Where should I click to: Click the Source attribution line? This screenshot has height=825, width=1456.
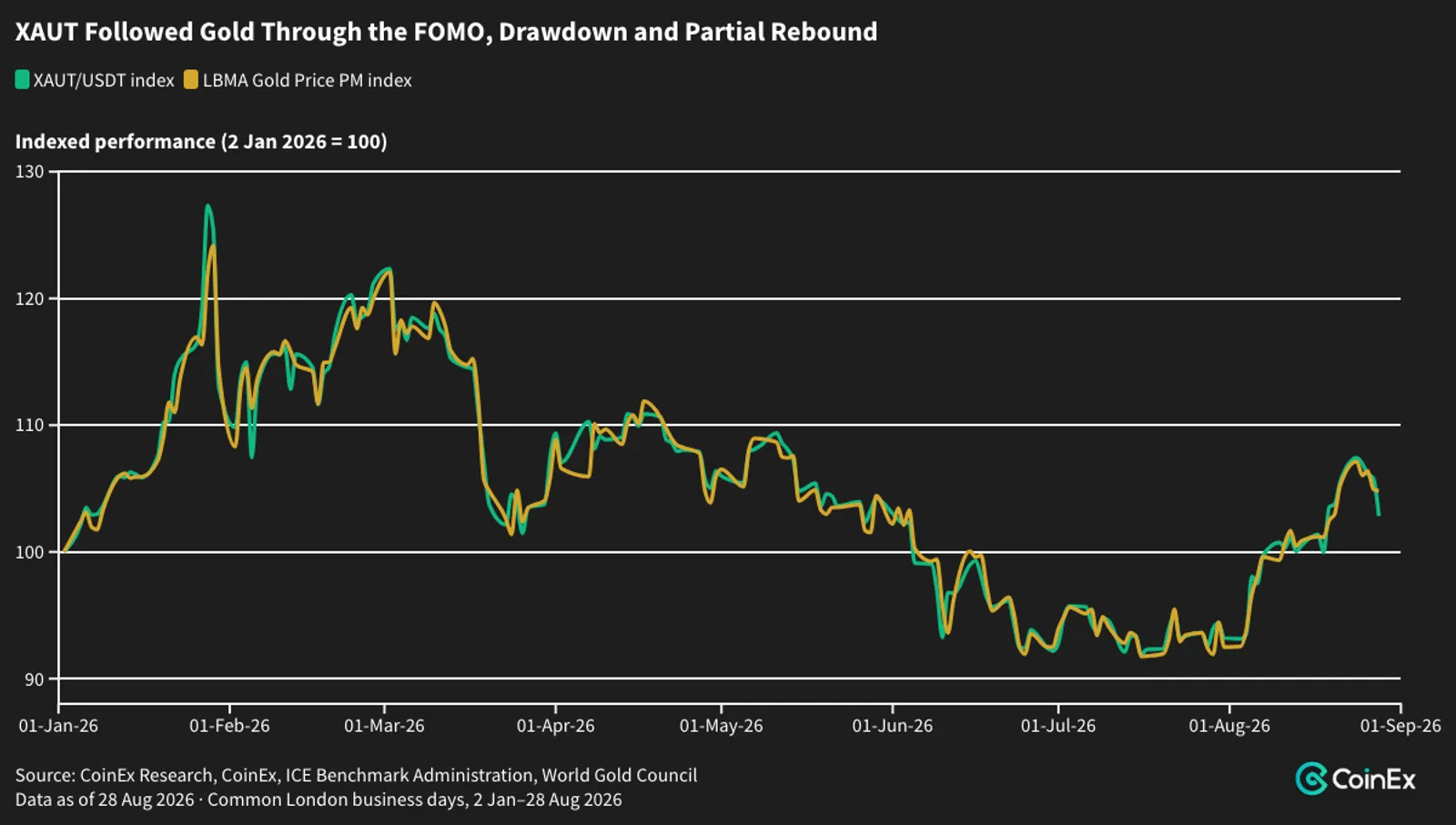(356, 775)
